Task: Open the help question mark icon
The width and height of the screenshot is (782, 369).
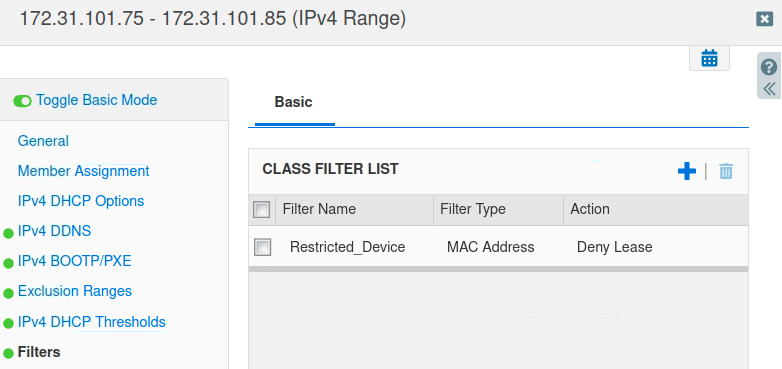Action: [x=769, y=67]
